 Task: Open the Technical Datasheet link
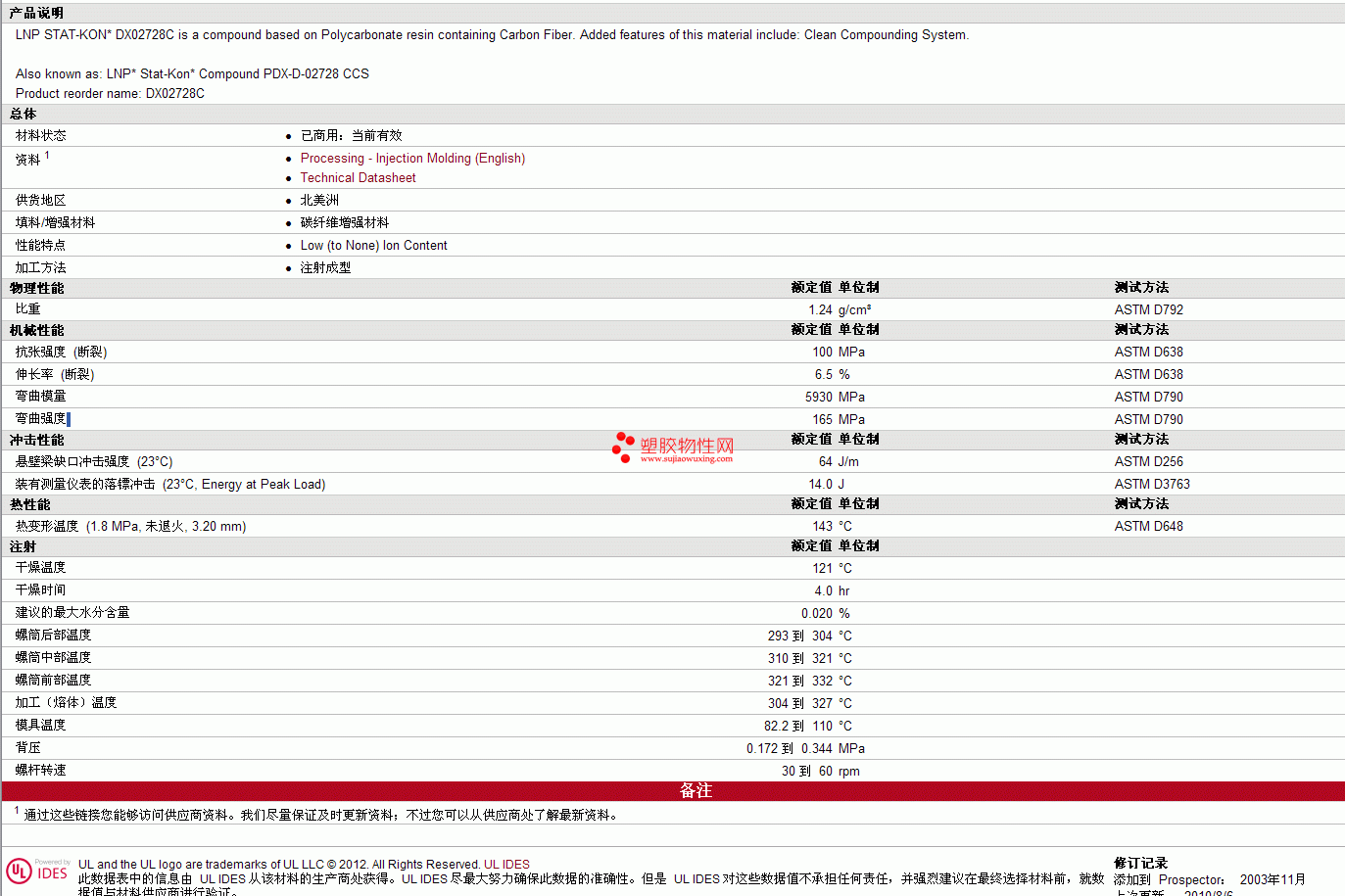pyautogui.click(x=358, y=178)
